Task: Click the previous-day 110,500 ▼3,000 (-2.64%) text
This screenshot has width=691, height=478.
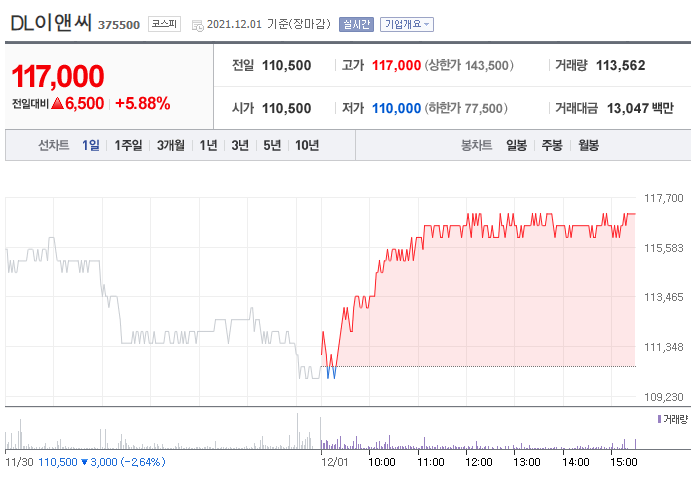Action: (102, 462)
